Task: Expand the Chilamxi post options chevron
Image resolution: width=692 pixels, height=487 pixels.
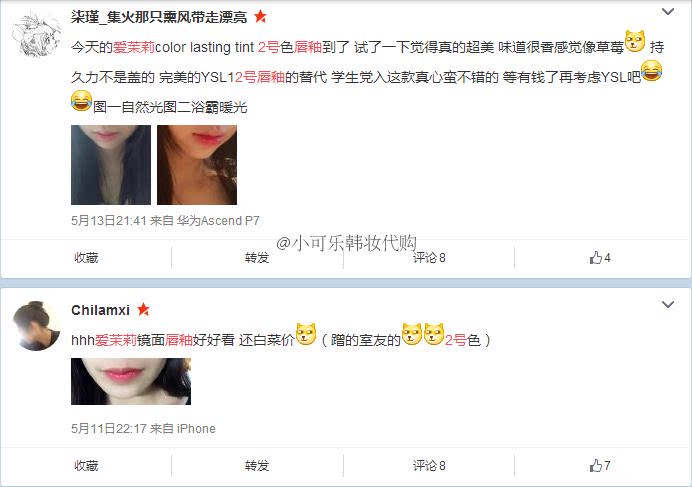Action: coord(668,305)
